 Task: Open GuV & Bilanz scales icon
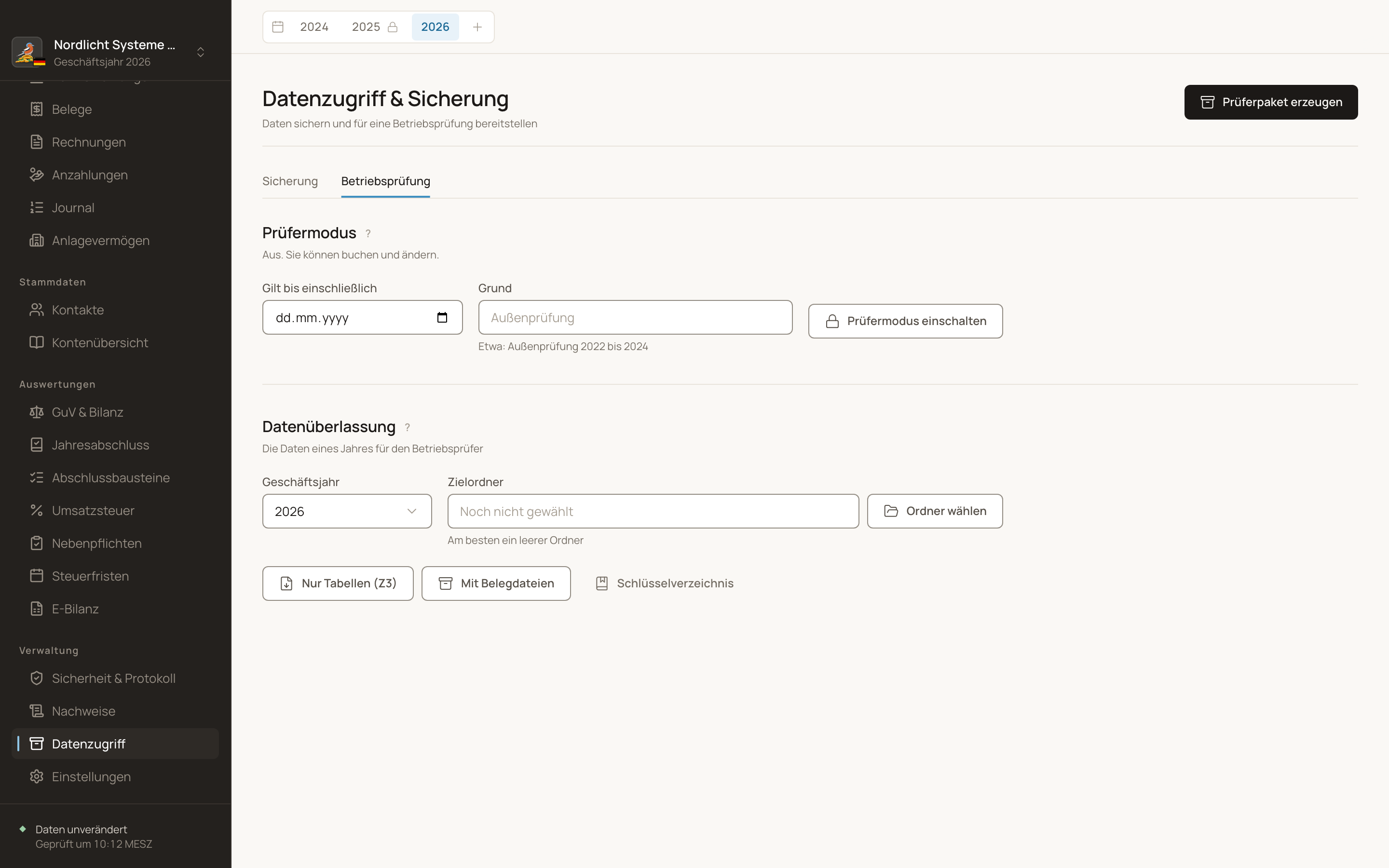click(x=37, y=412)
